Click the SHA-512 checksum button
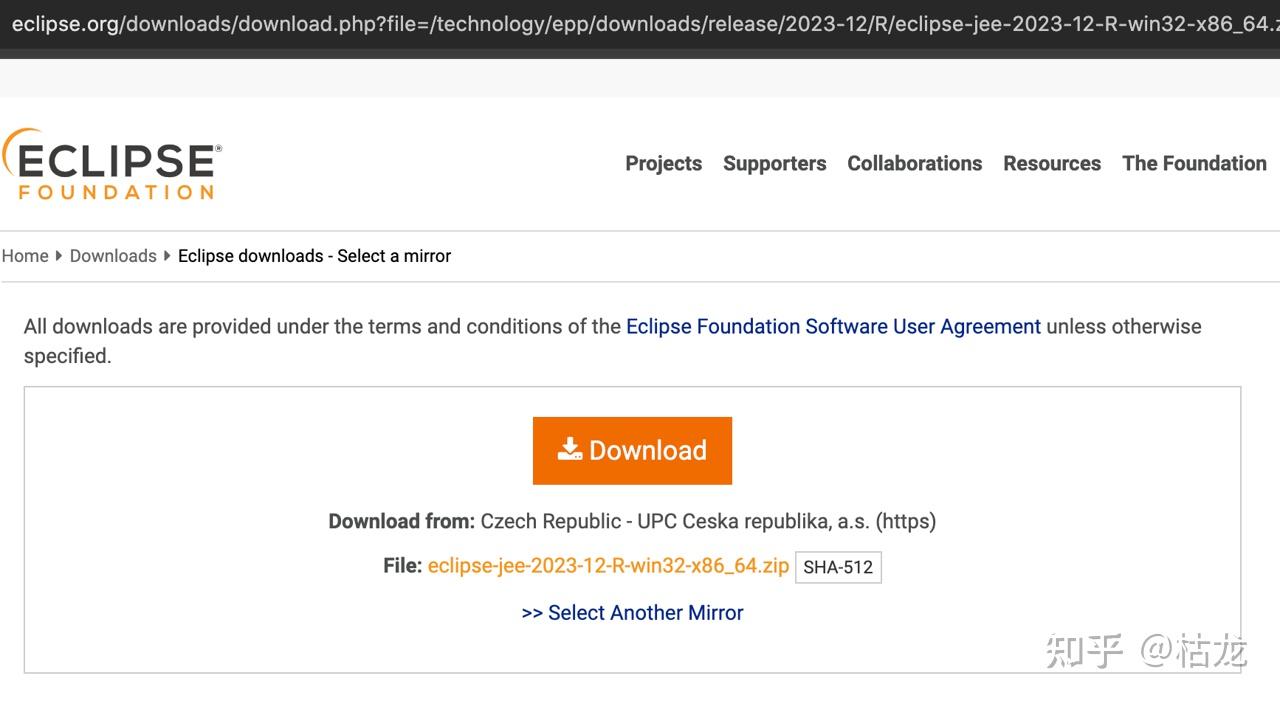 (x=838, y=567)
